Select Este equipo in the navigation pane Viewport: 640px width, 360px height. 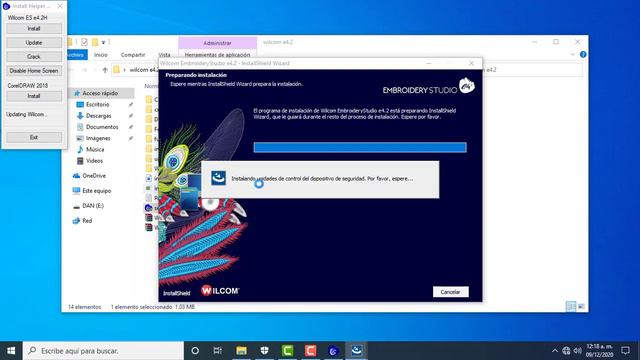[x=96, y=191]
